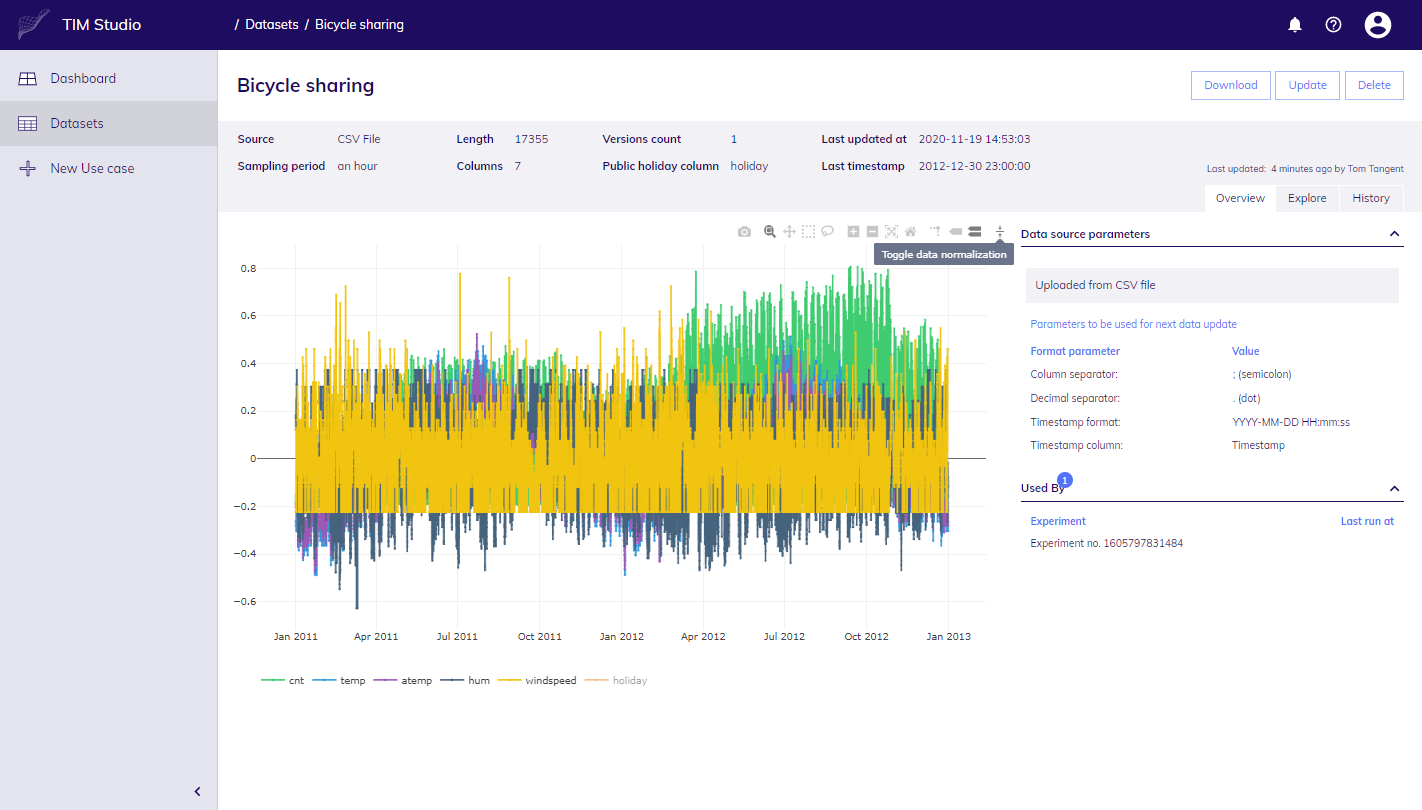The width and height of the screenshot is (1422, 810).
Task: Show closest data on hover icon
Action: point(955,231)
